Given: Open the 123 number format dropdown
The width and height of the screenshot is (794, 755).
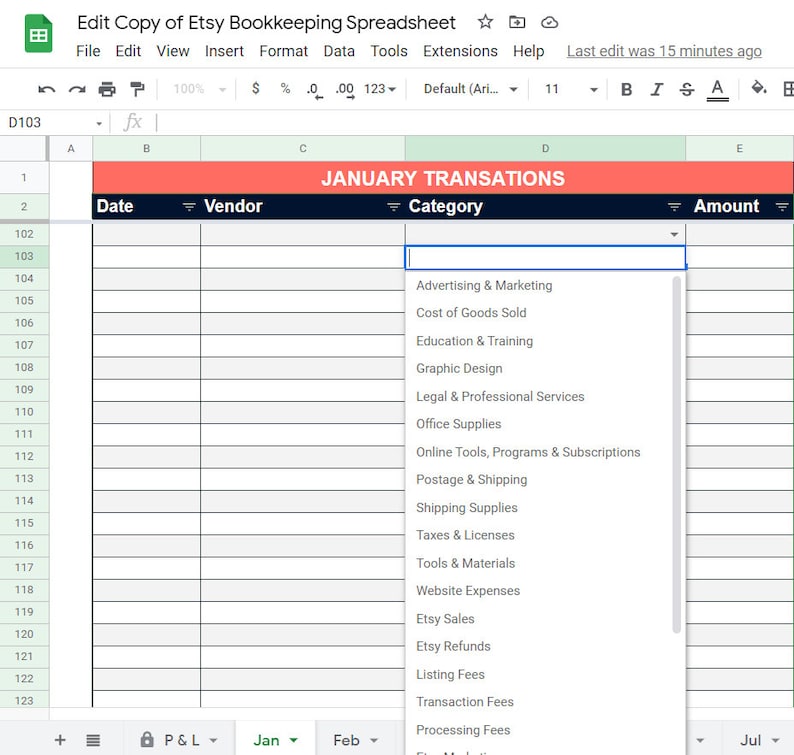Looking at the screenshot, I should tap(379, 89).
